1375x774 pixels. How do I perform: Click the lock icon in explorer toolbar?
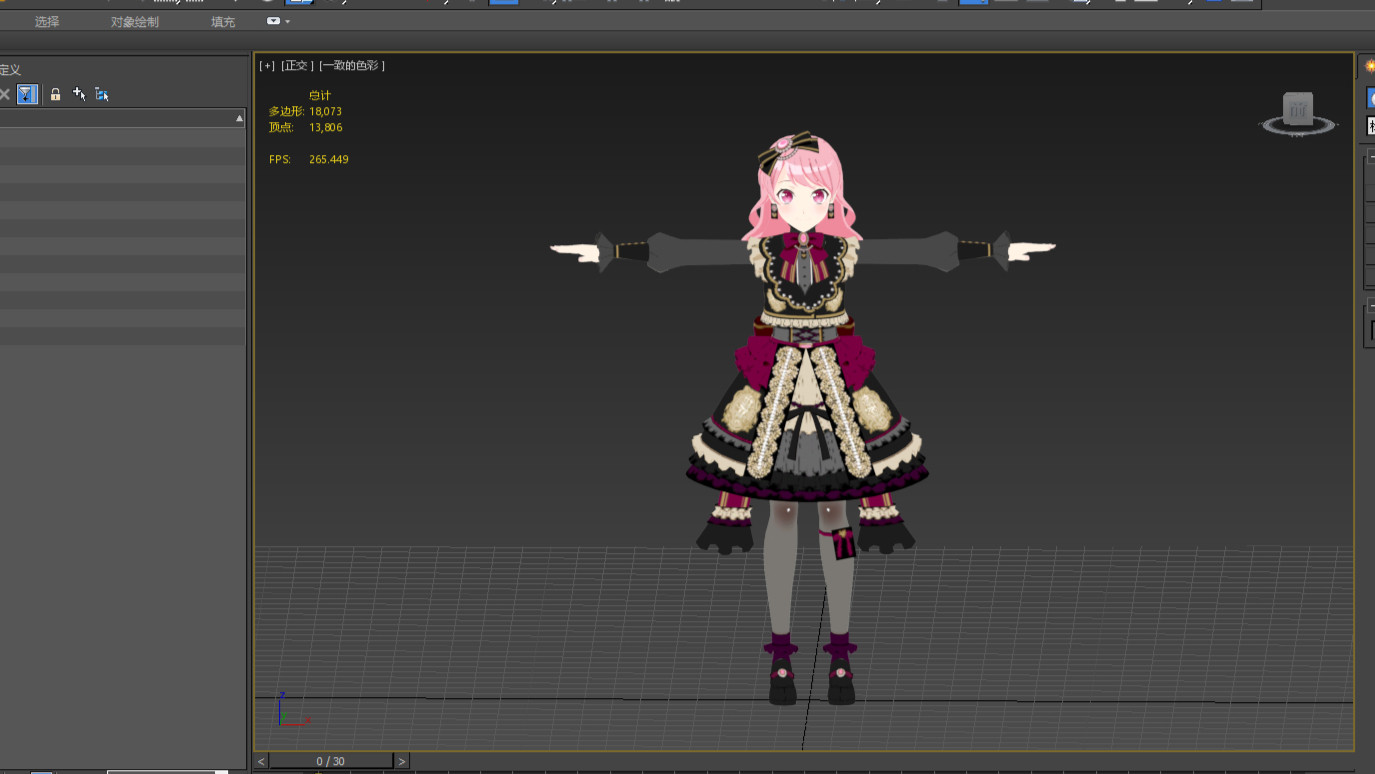click(56, 94)
